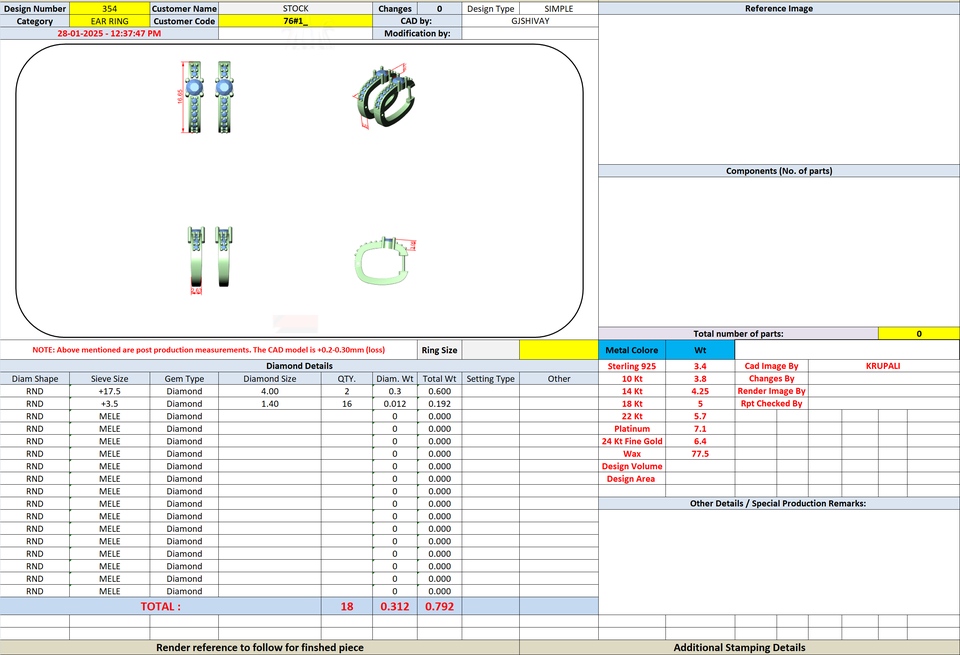Select the 14 Kt weight 4.25

click(x=700, y=391)
